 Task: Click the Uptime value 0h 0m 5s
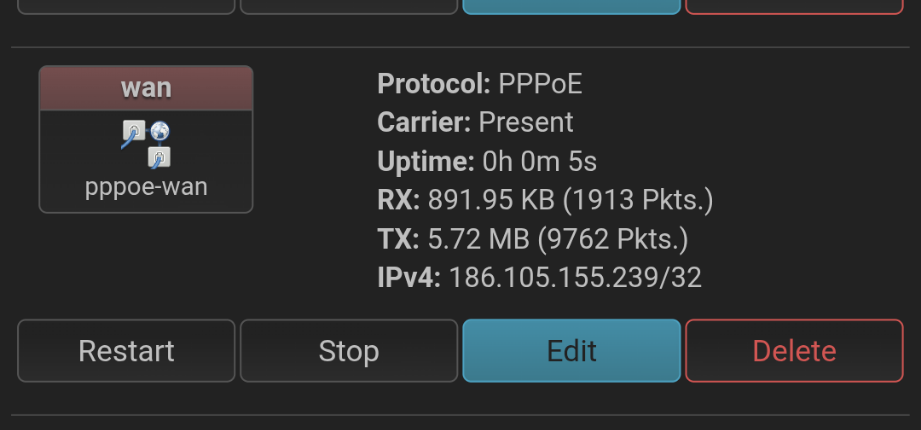click(539, 161)
